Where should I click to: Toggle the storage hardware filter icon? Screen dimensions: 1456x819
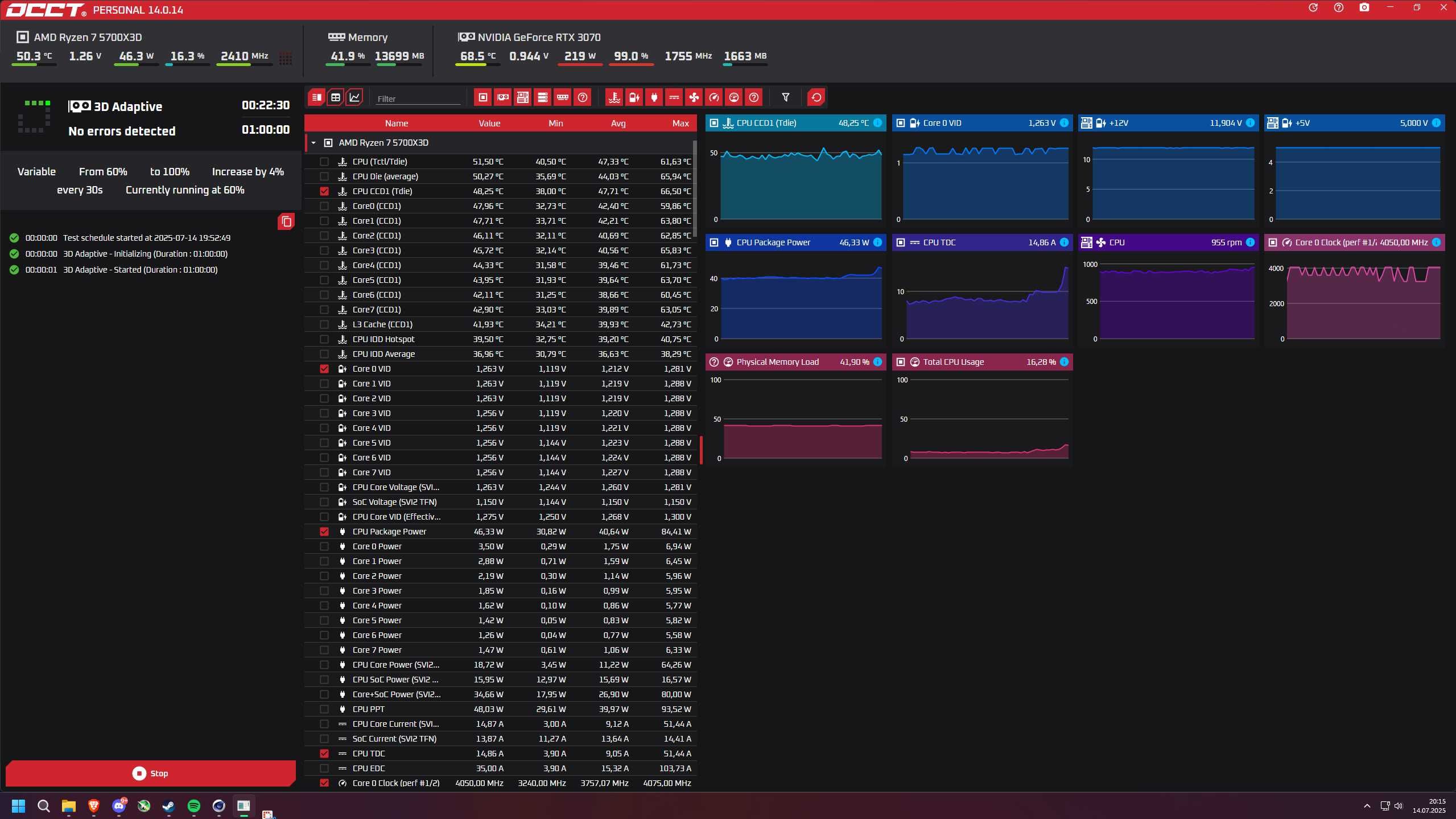[x=543, y=97]
